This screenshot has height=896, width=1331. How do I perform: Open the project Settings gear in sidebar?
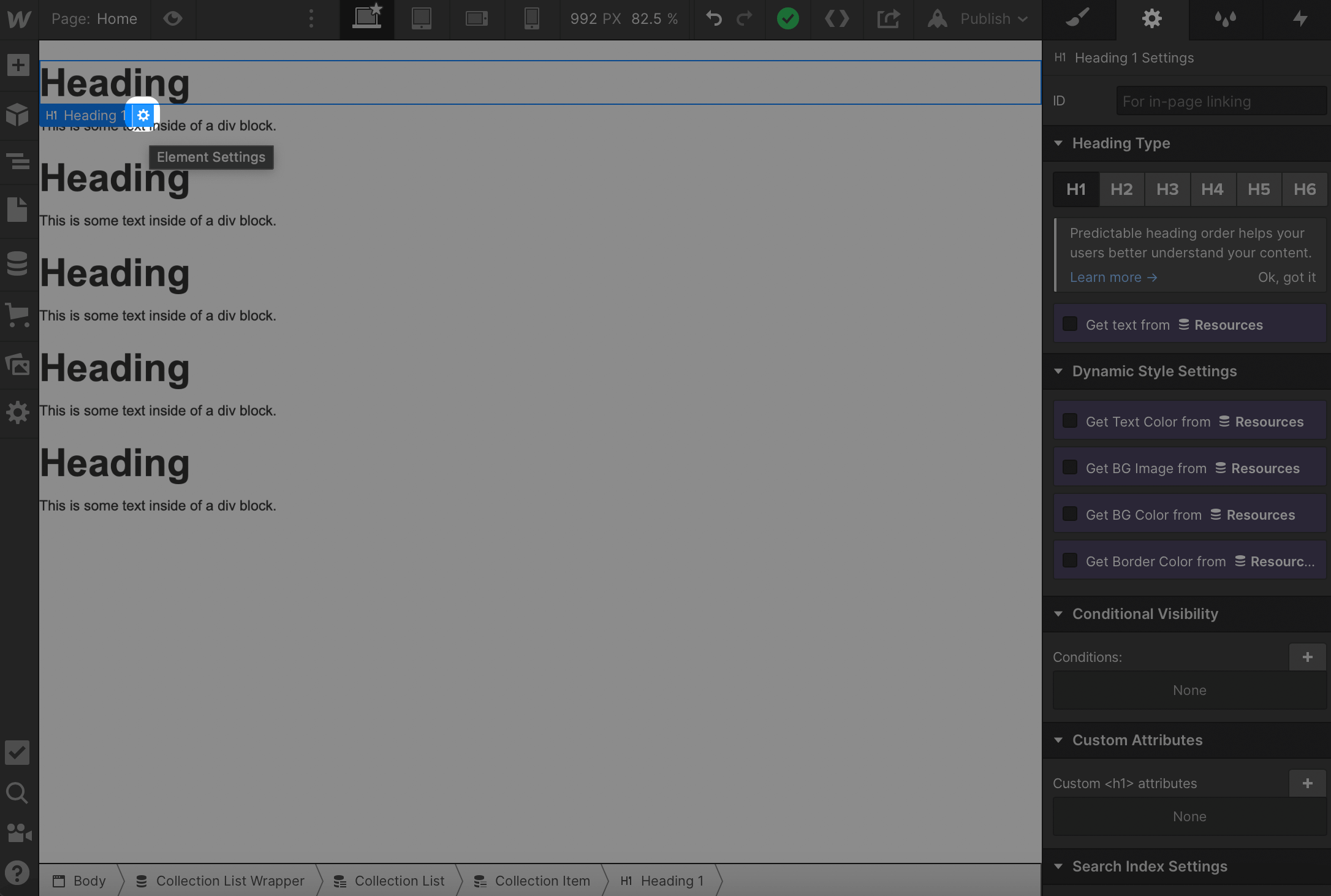pyautogui.click(x=18, y=412)
